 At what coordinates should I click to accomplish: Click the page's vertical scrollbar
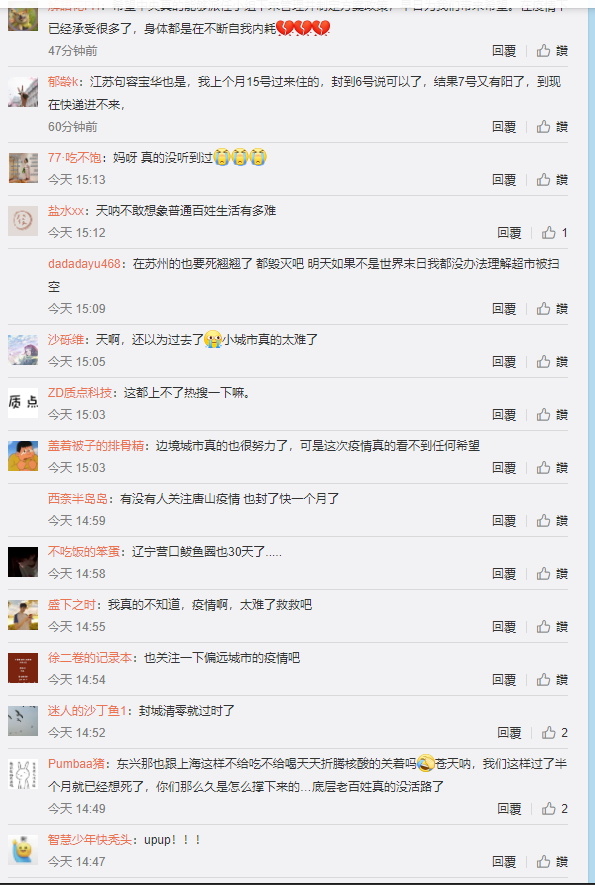[x=591, y=442]
